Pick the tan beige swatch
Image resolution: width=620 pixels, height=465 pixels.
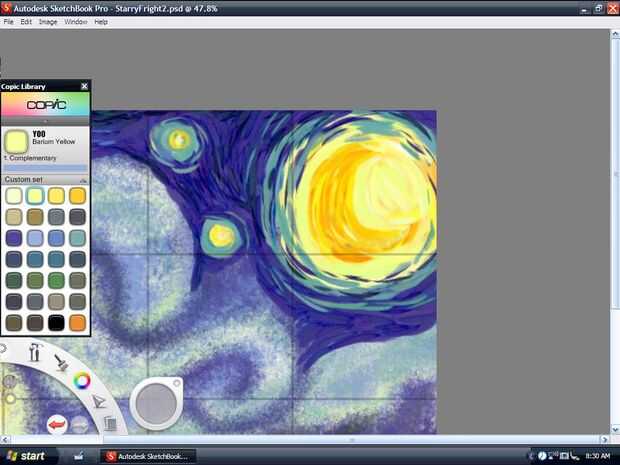(14, 217)
